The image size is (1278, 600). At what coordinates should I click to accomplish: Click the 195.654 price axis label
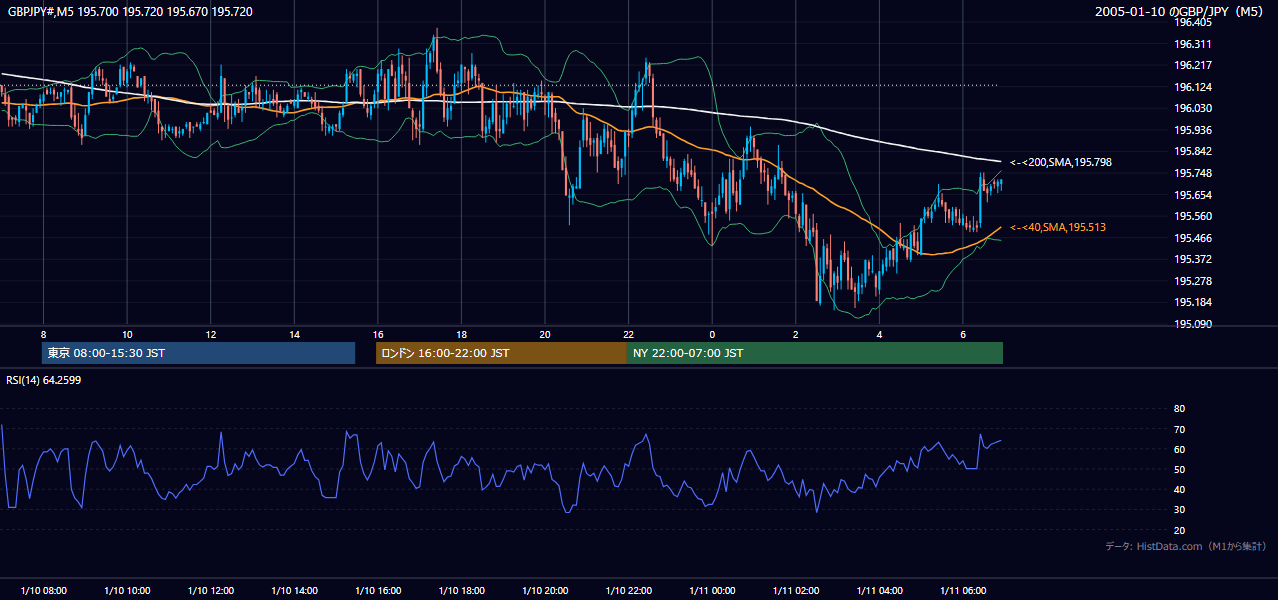coord(1193,195)
